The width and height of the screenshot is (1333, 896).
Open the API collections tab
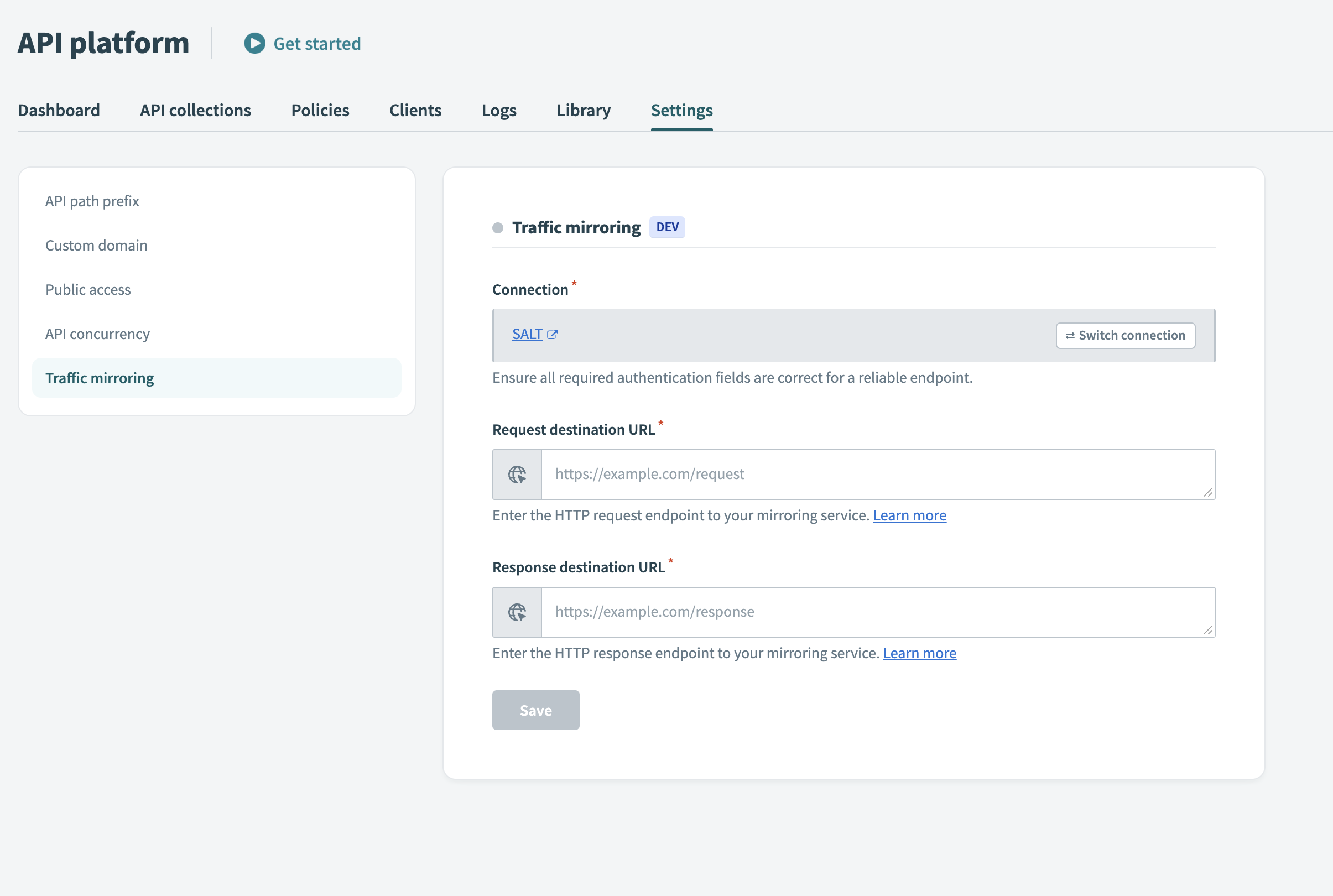click(195, 110)
